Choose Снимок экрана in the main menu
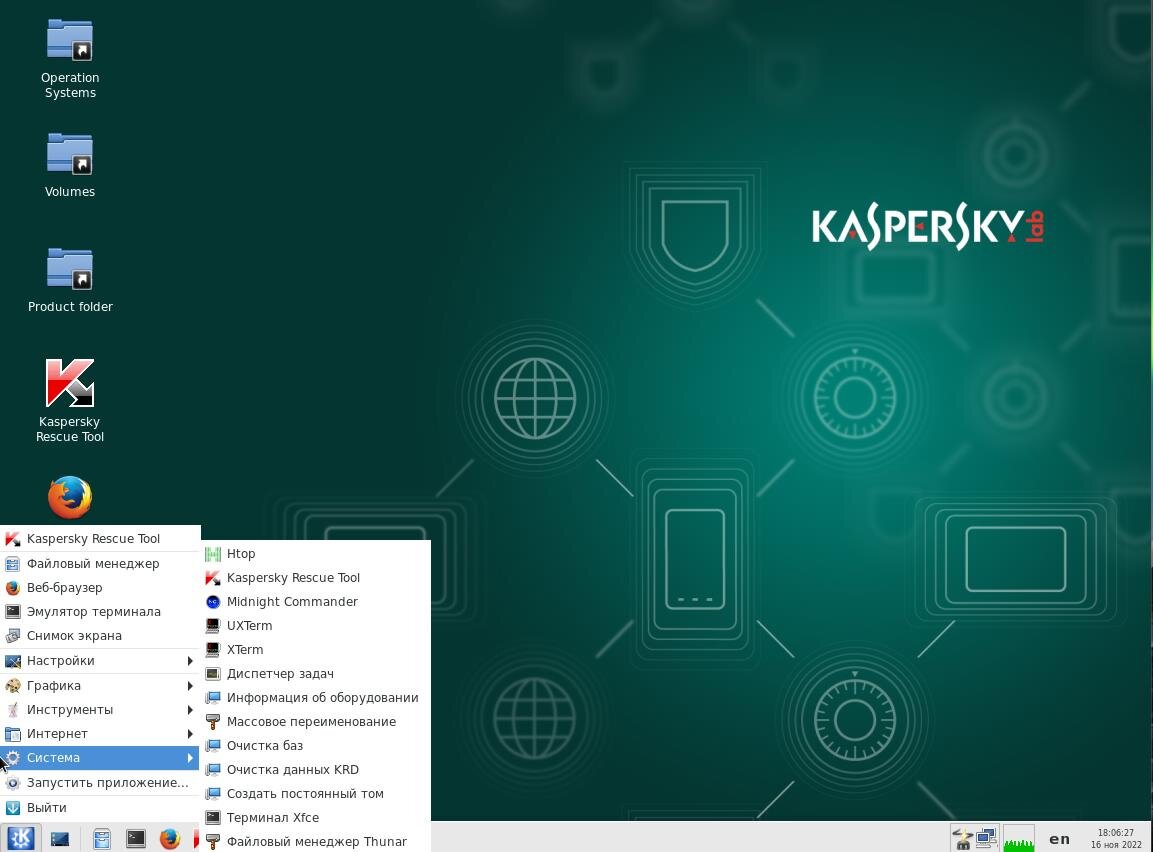 point(100,636)
